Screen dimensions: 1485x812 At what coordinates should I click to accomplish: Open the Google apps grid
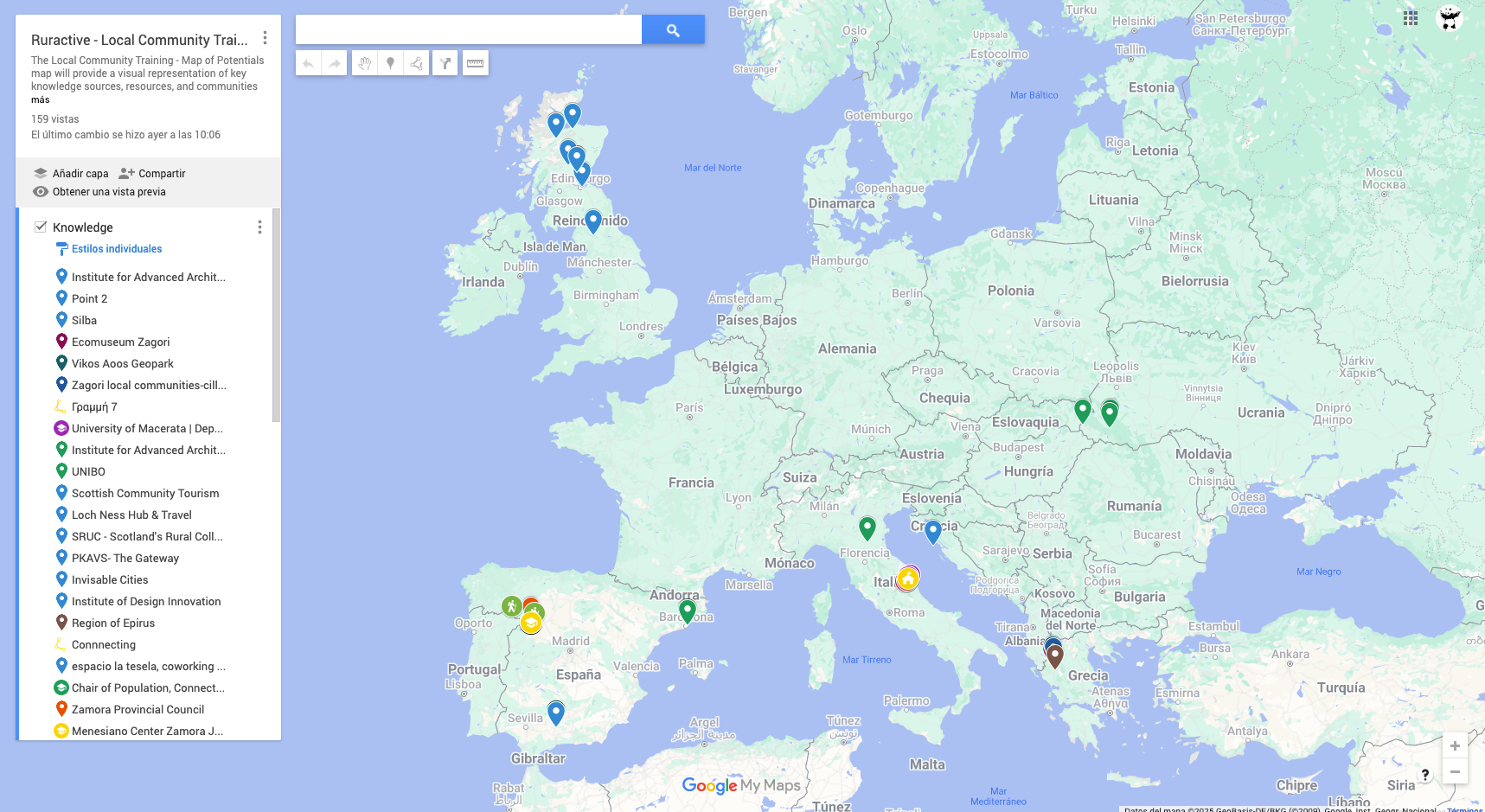click(x=1410, y=18)
